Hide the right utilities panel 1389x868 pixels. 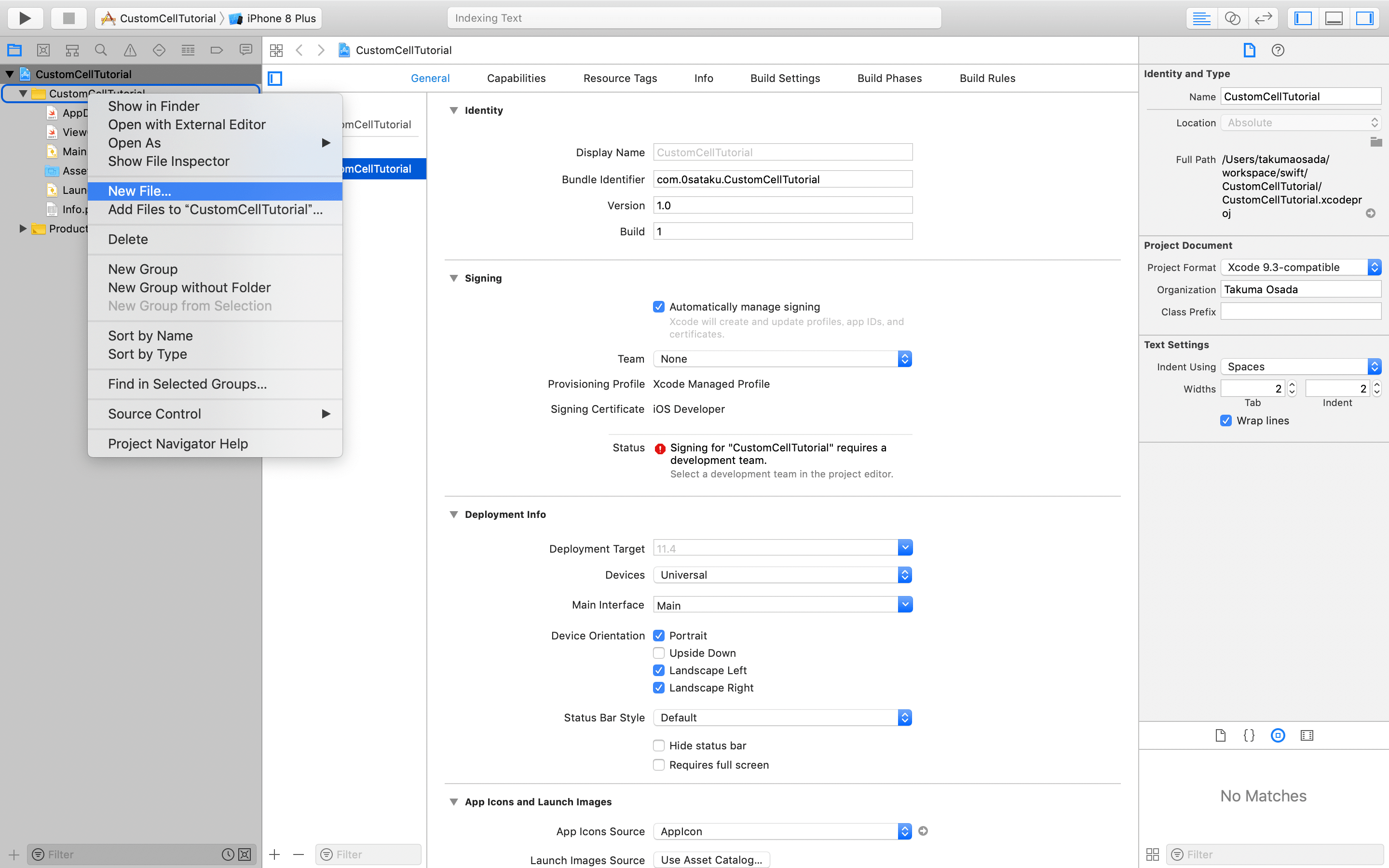(1364, 18)
